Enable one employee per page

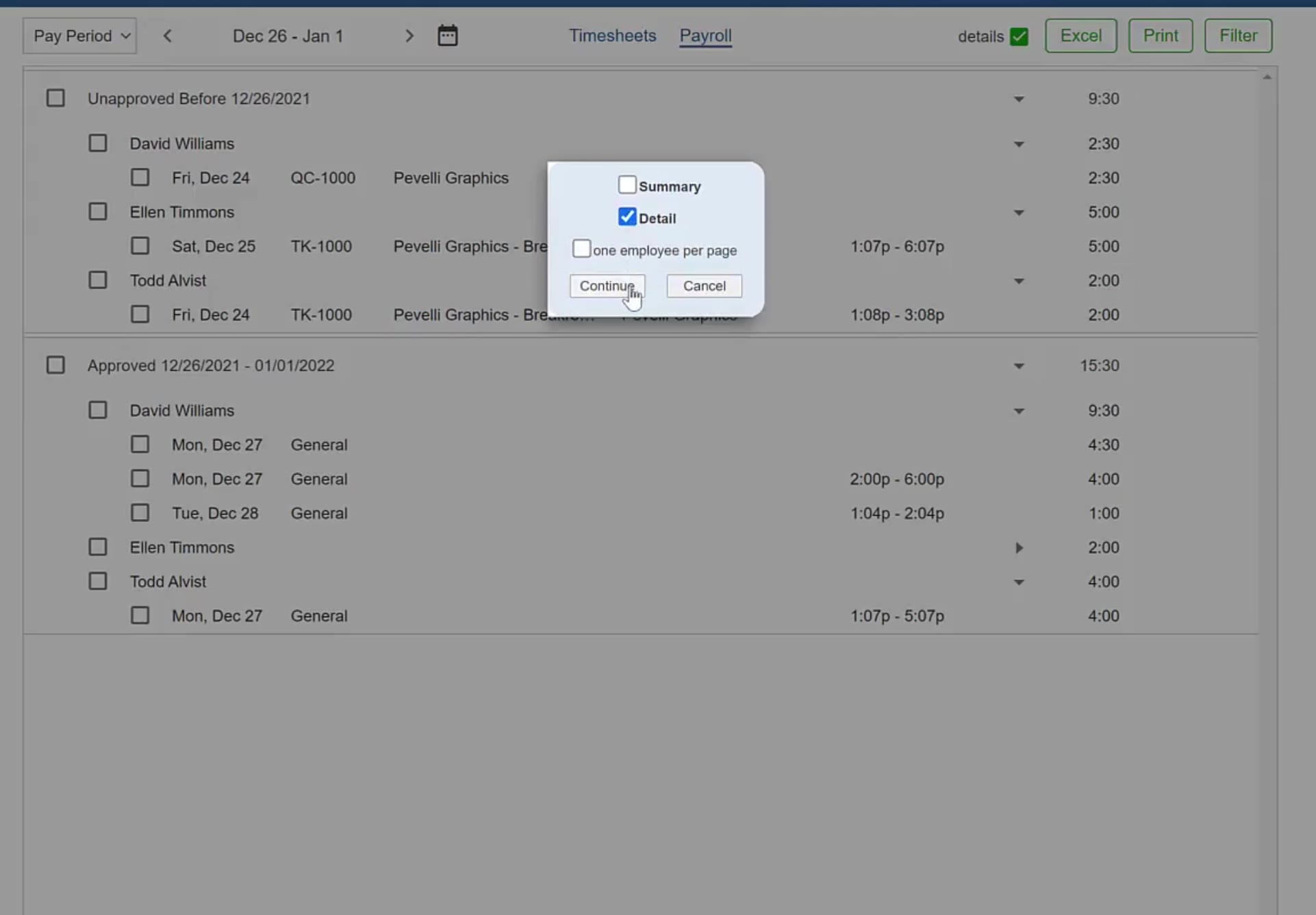click(x=581, y=249)
